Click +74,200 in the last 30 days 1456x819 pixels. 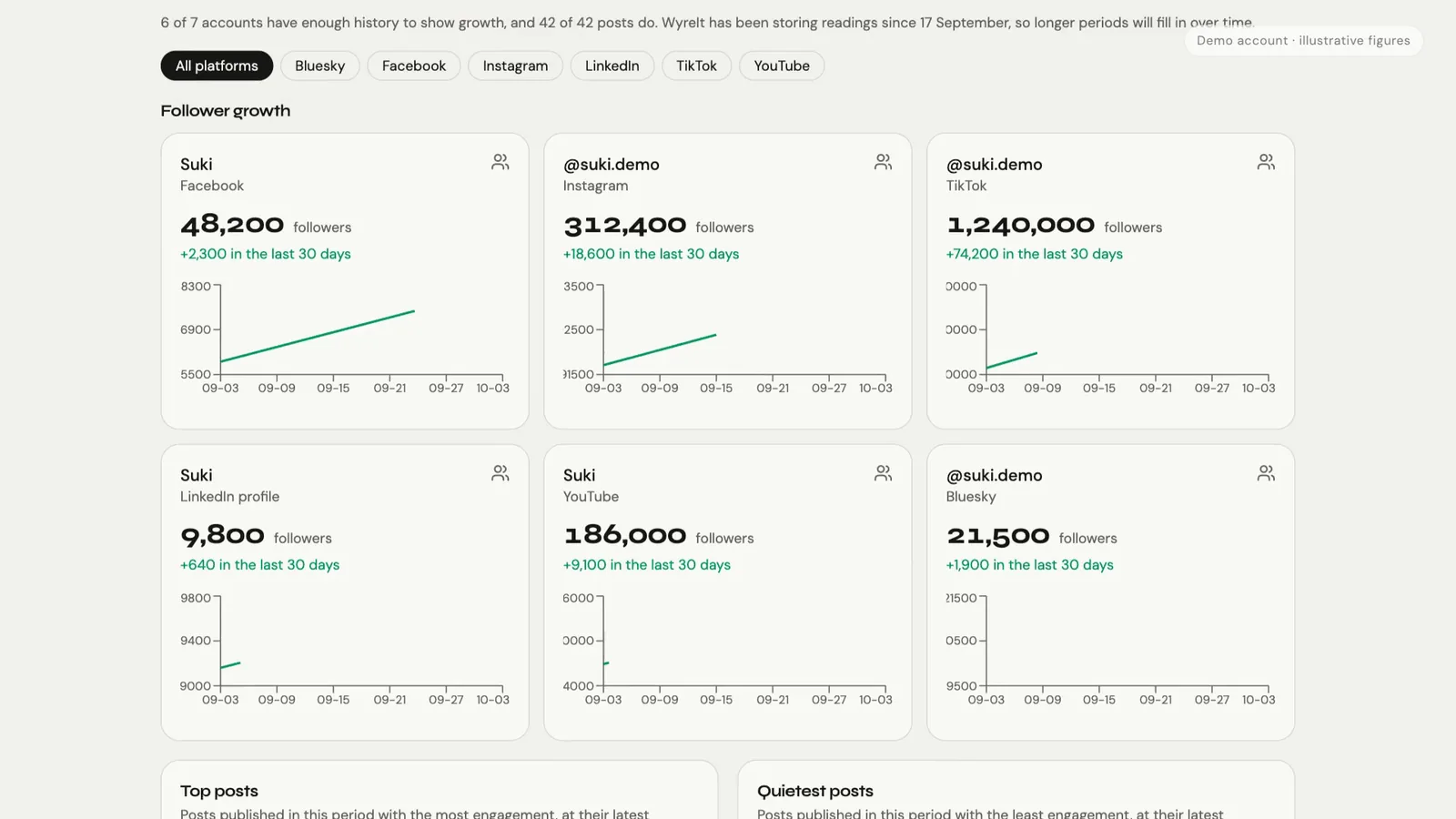coord(1034,254)
